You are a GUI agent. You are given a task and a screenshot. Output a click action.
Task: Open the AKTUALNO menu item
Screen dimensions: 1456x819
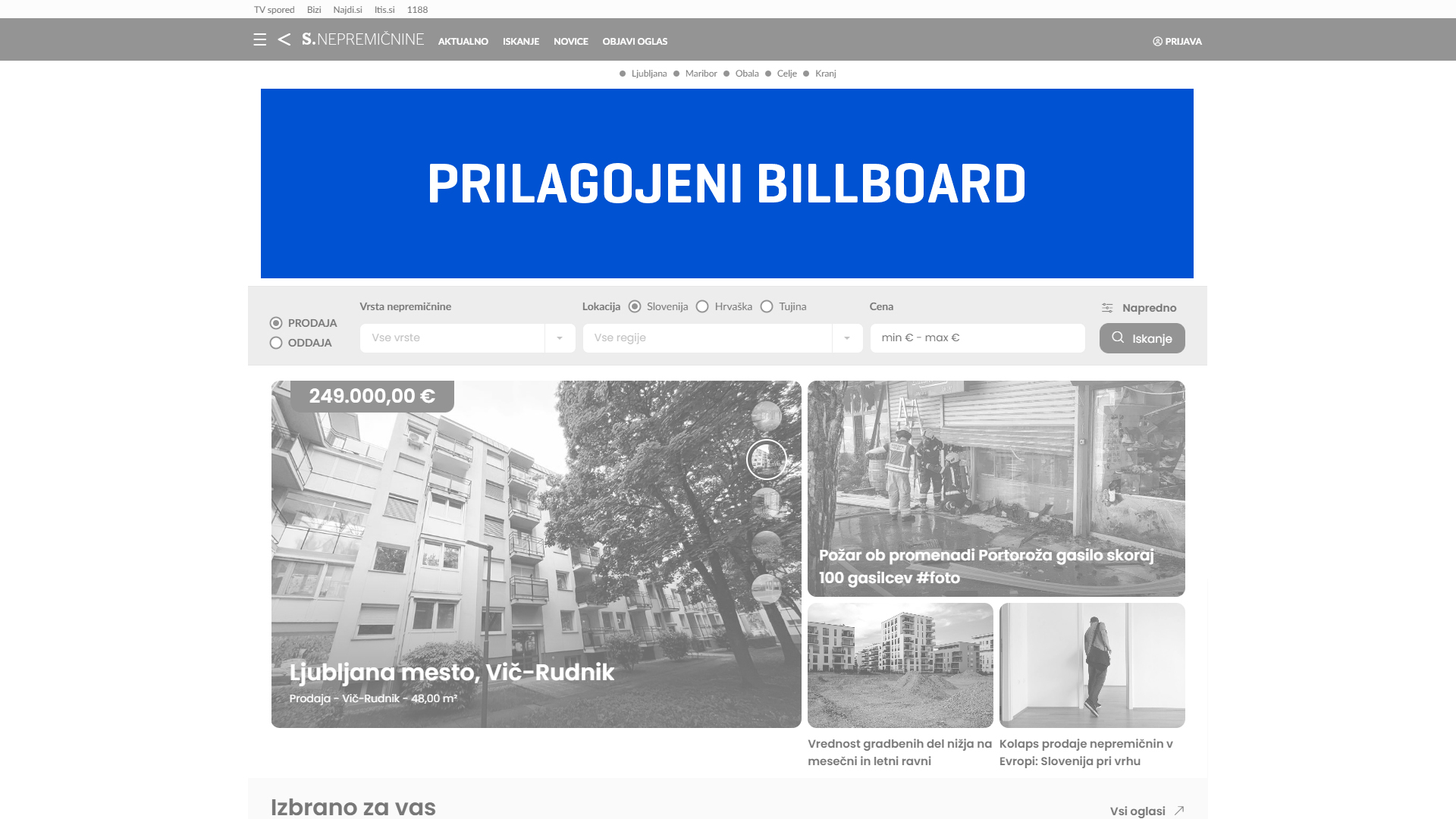tap(463, 42)
